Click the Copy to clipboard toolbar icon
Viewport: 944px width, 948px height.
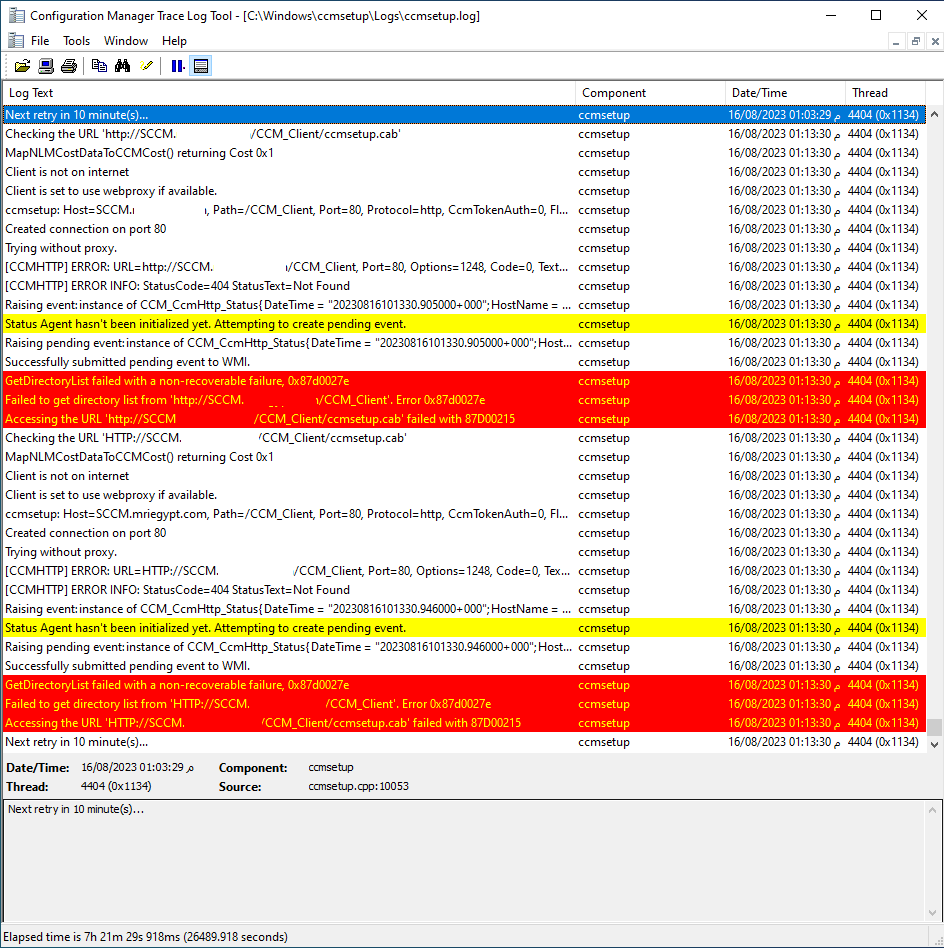pos(99,66)
